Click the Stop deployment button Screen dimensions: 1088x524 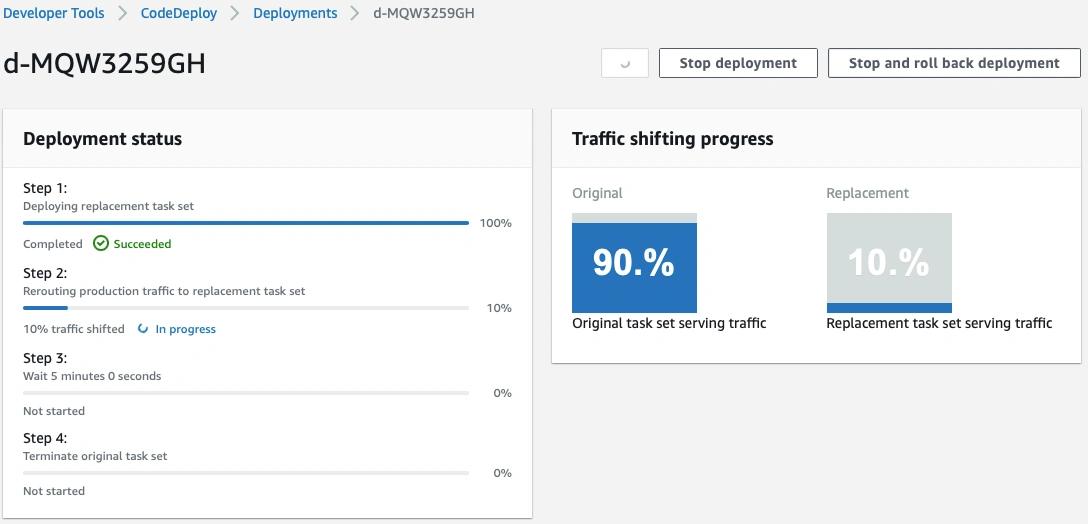(738, 63)
